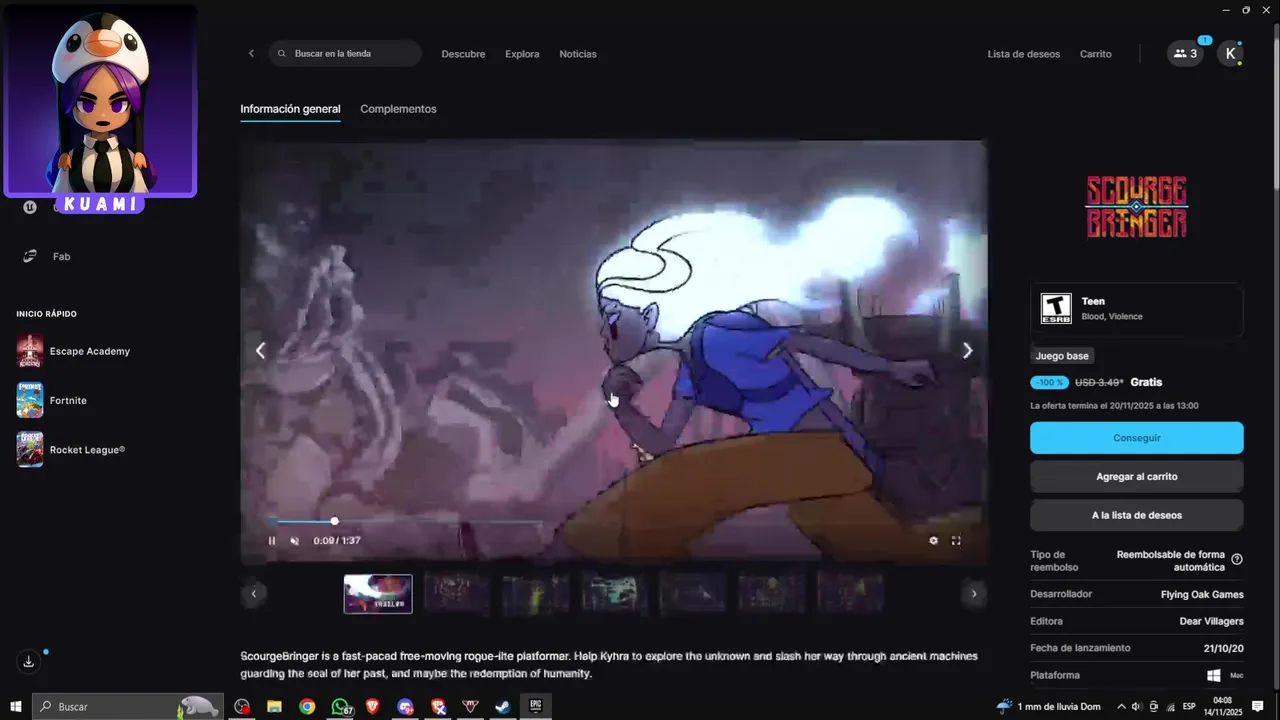Click publisher name Dear Villagers
Screen dimensions: 1280x720
pos(1211,621)
